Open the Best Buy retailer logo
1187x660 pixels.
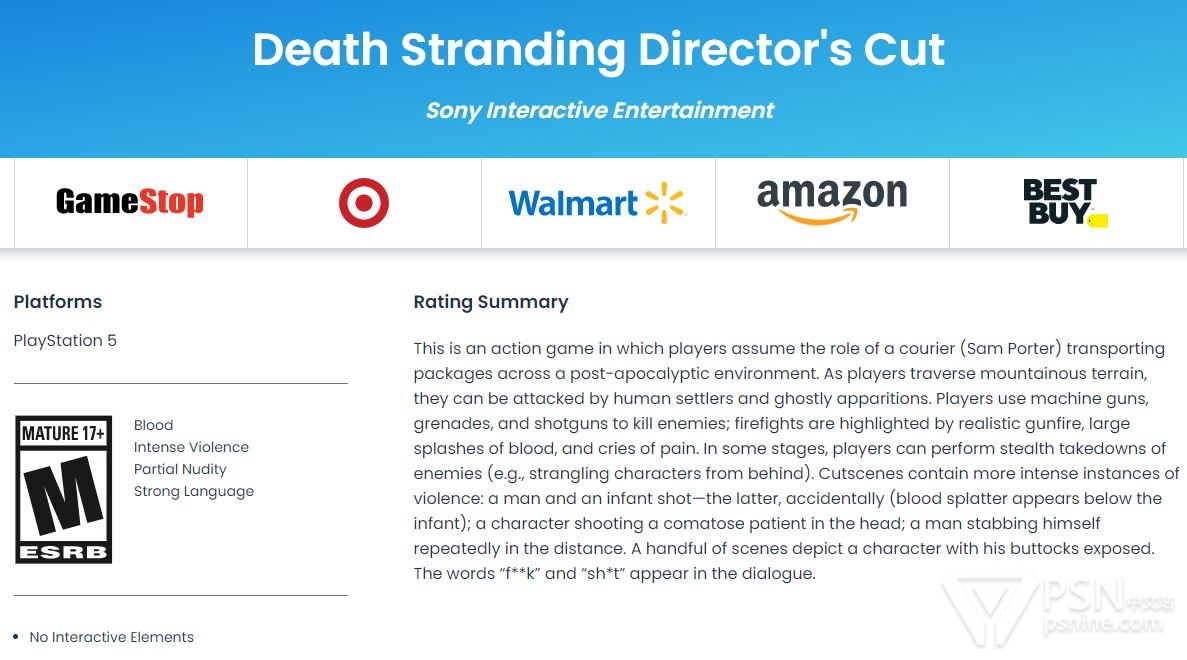pos(1064,203)
